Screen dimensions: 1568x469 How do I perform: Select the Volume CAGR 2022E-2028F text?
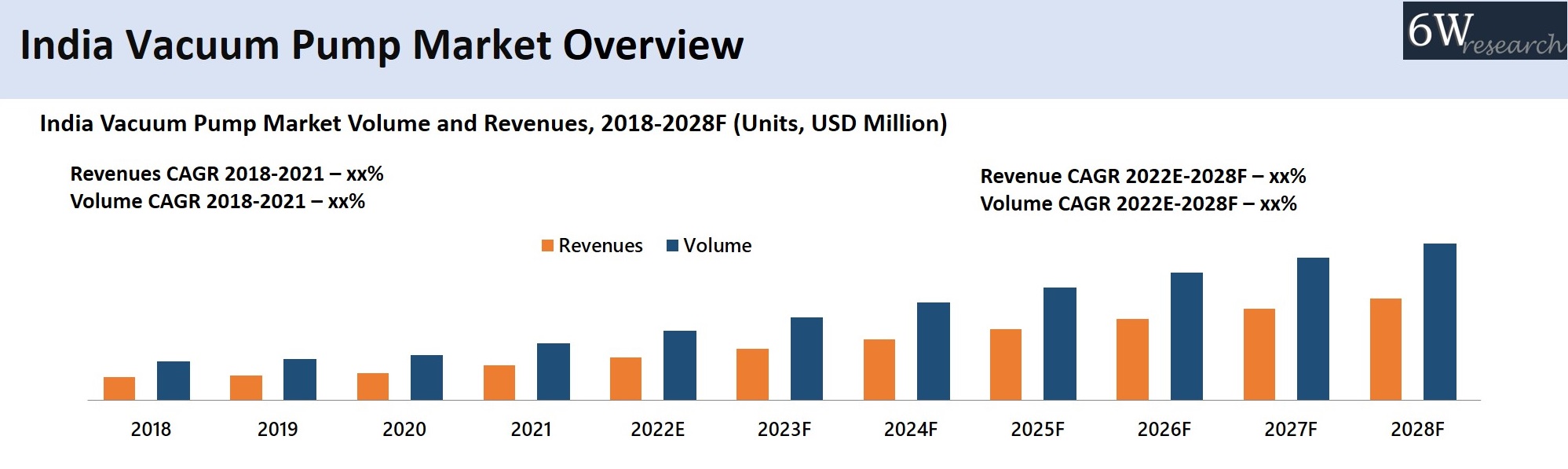[x=1138, y=203]
